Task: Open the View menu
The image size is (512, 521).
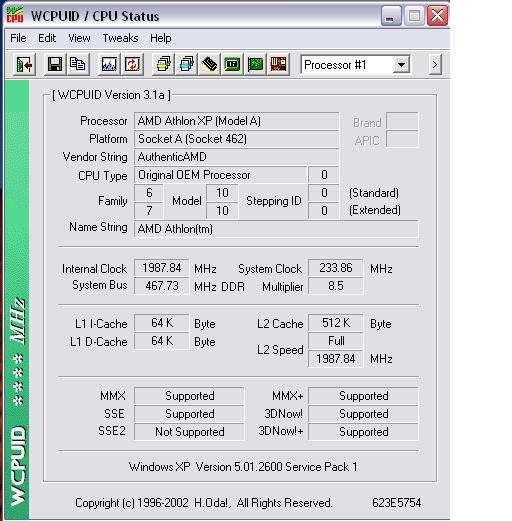Action: (x=79, y=38)
